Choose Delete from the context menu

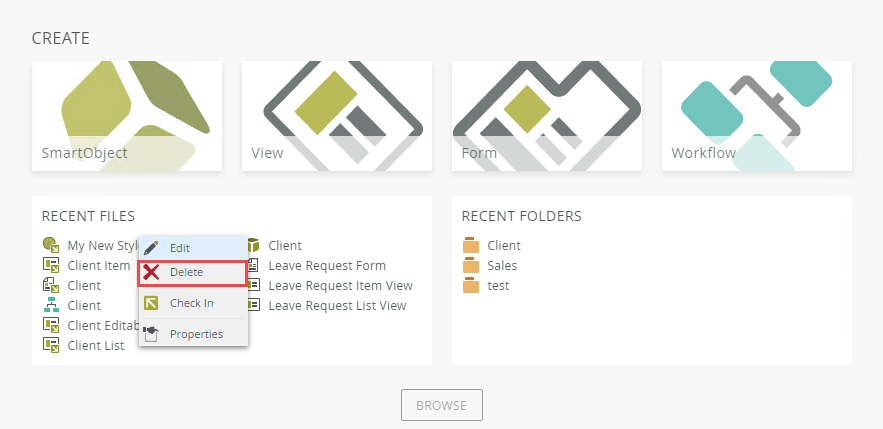(186, 272)
